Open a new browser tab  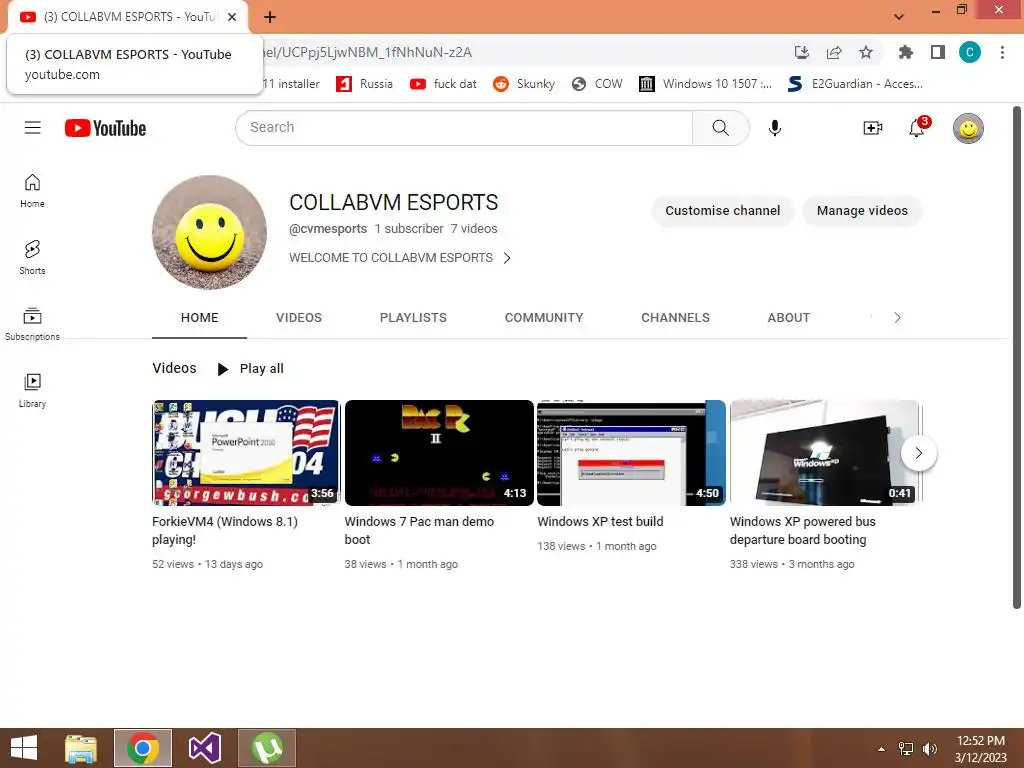(270, 17)
